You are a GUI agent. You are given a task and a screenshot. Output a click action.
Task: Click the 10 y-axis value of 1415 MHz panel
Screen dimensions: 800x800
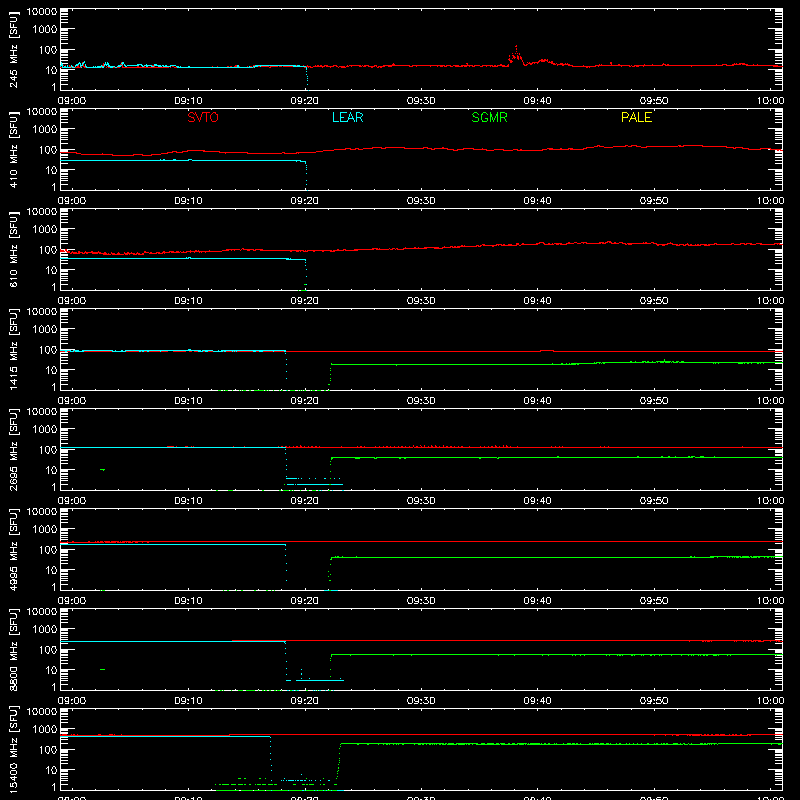[52, 370]
